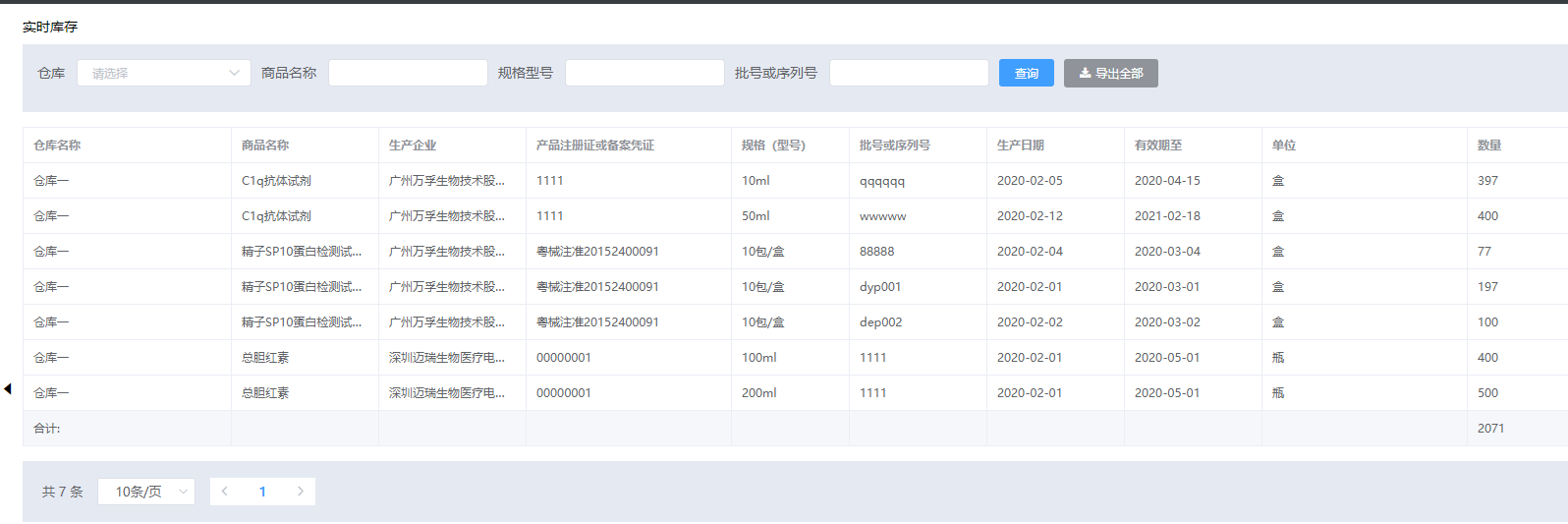Go to next page arrow

[x=300, y=492]
